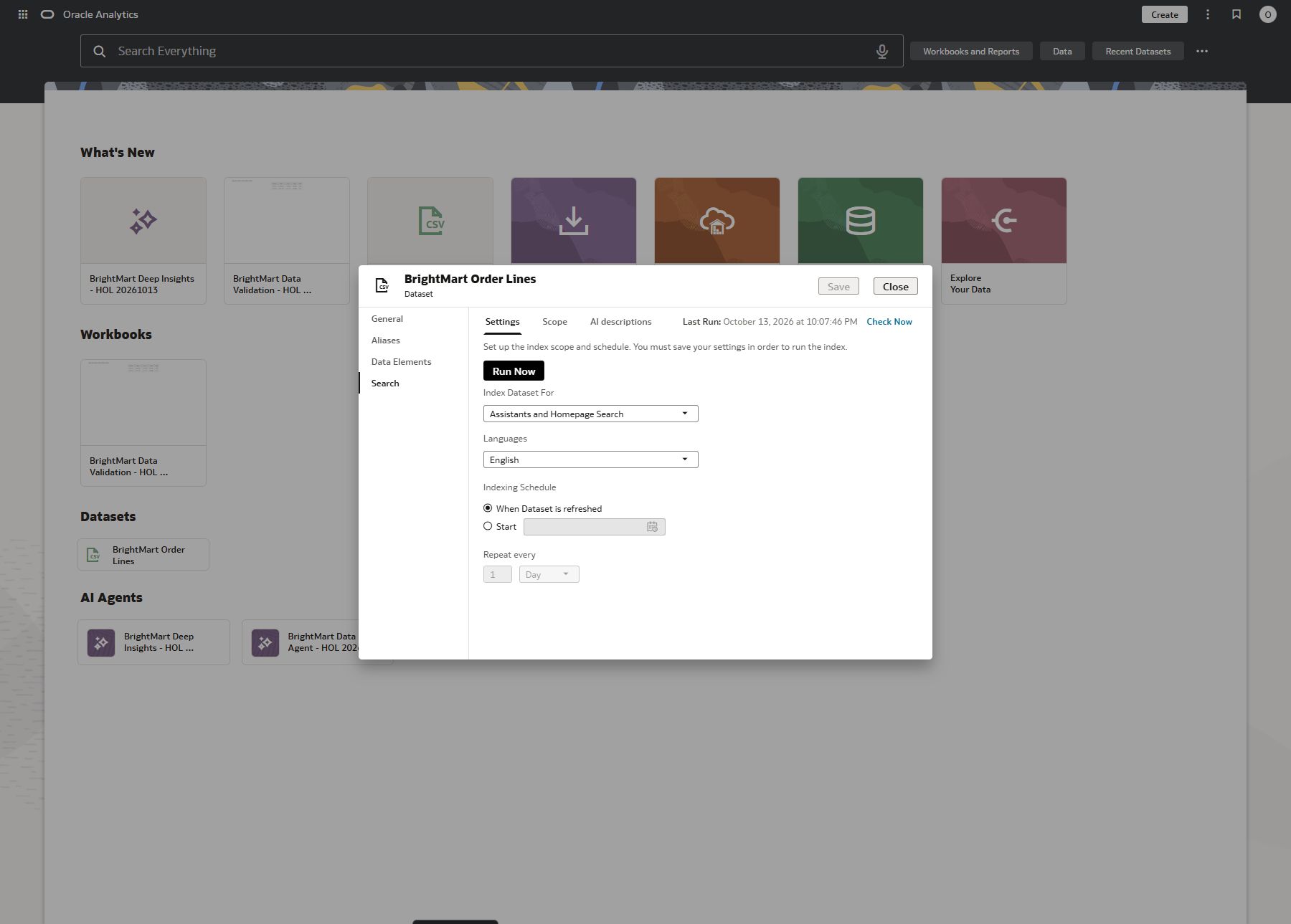Click the Create button
The image size is (1291, 924).
coord(1165,14)
